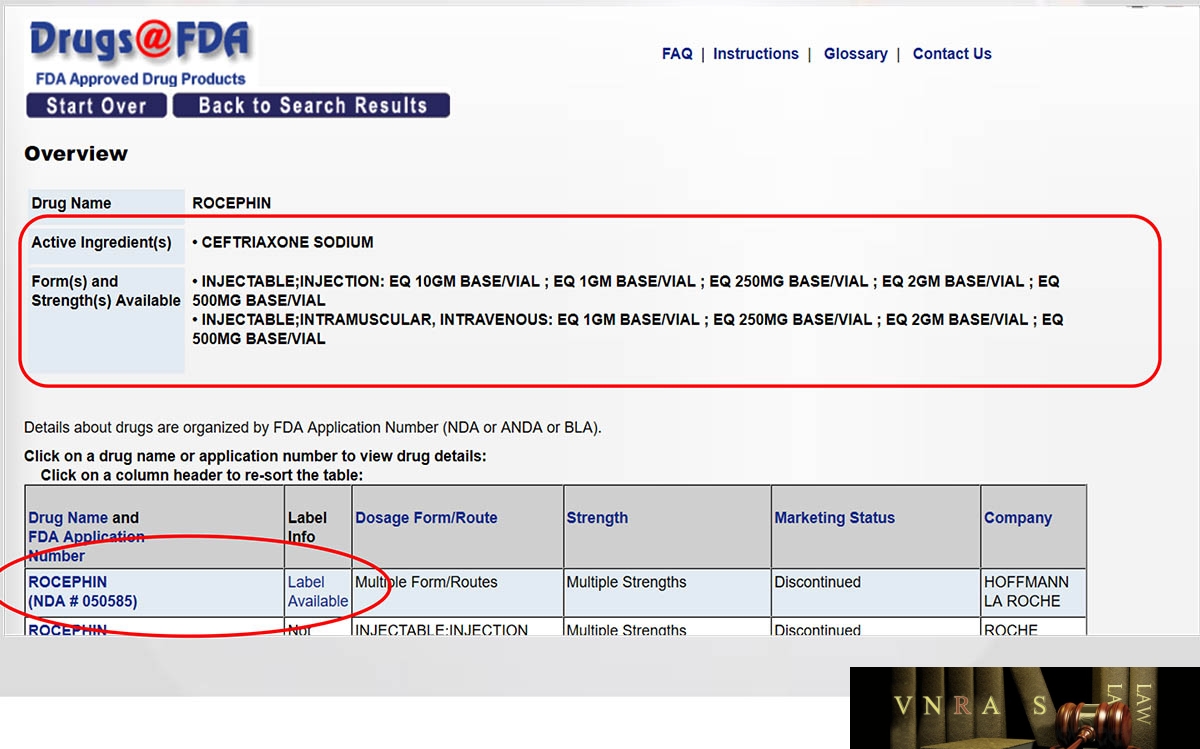Open the Glossary link
Screen dimensions: 1200x749
click(x=856, y=54)
